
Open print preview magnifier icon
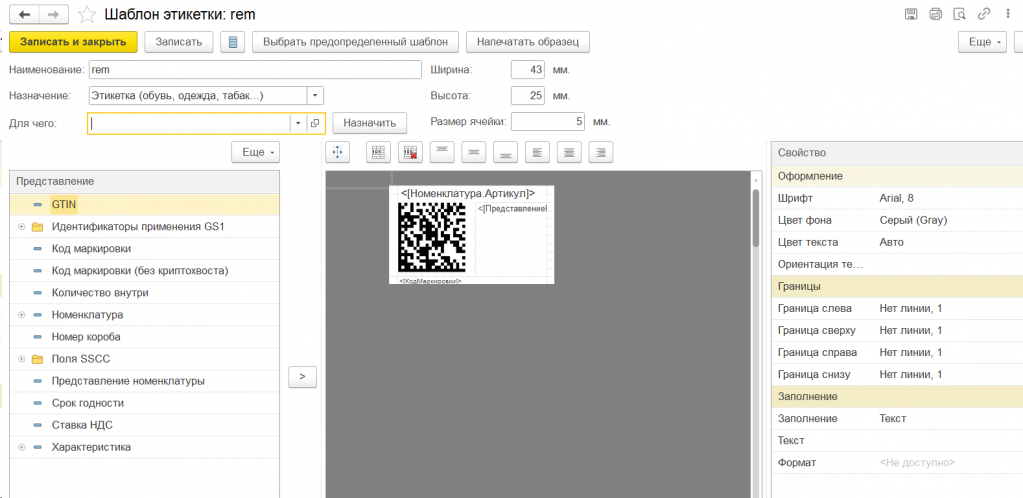click(959, 14)
